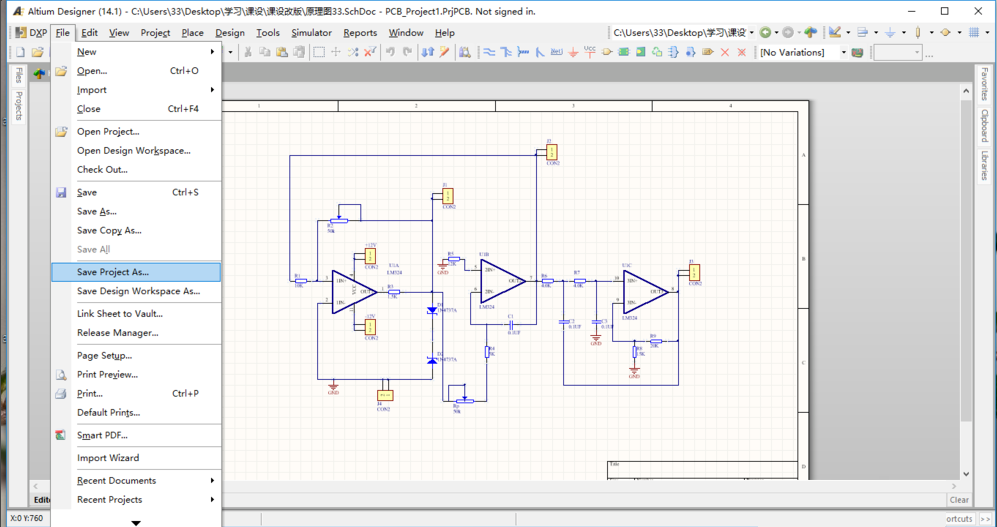Click the Place Wire toolbar icon
The height and width of the screenshot is (527, 997).
(x=489, y=52)
